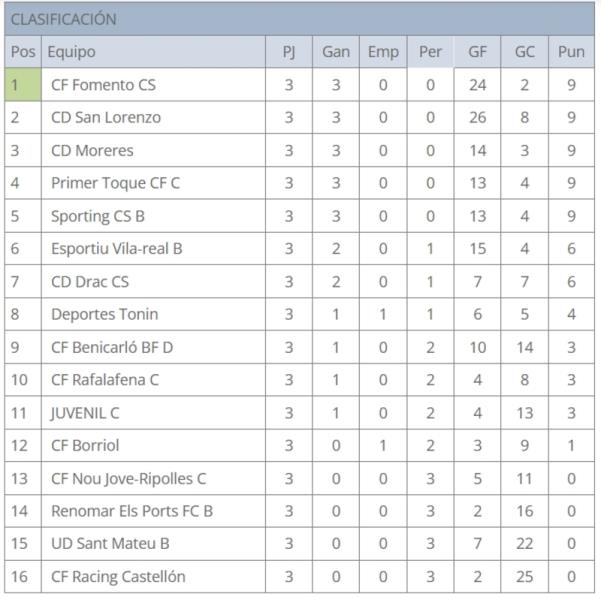Select CD Moreres in the standings
601x600 pixels.
[92, 151]
